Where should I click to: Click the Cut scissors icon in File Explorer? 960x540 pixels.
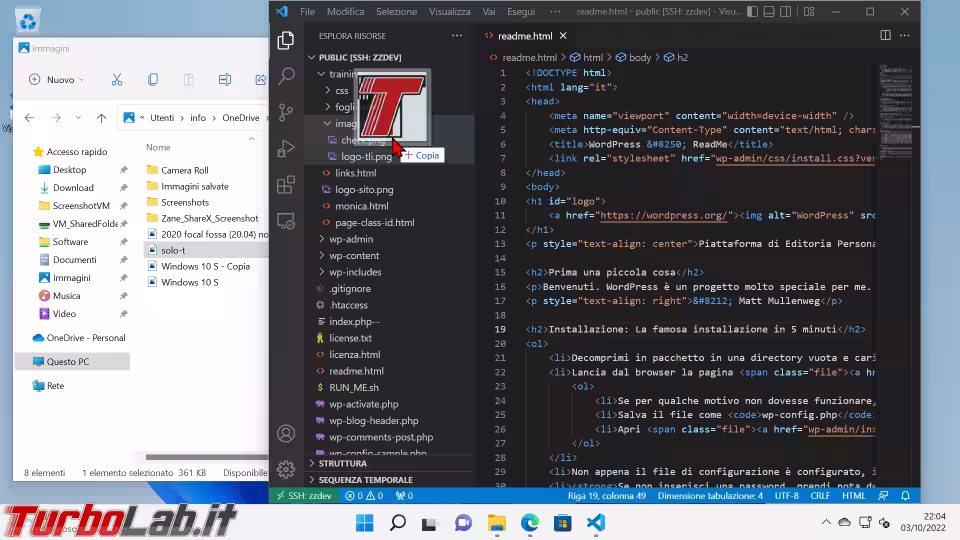point(117,79)
